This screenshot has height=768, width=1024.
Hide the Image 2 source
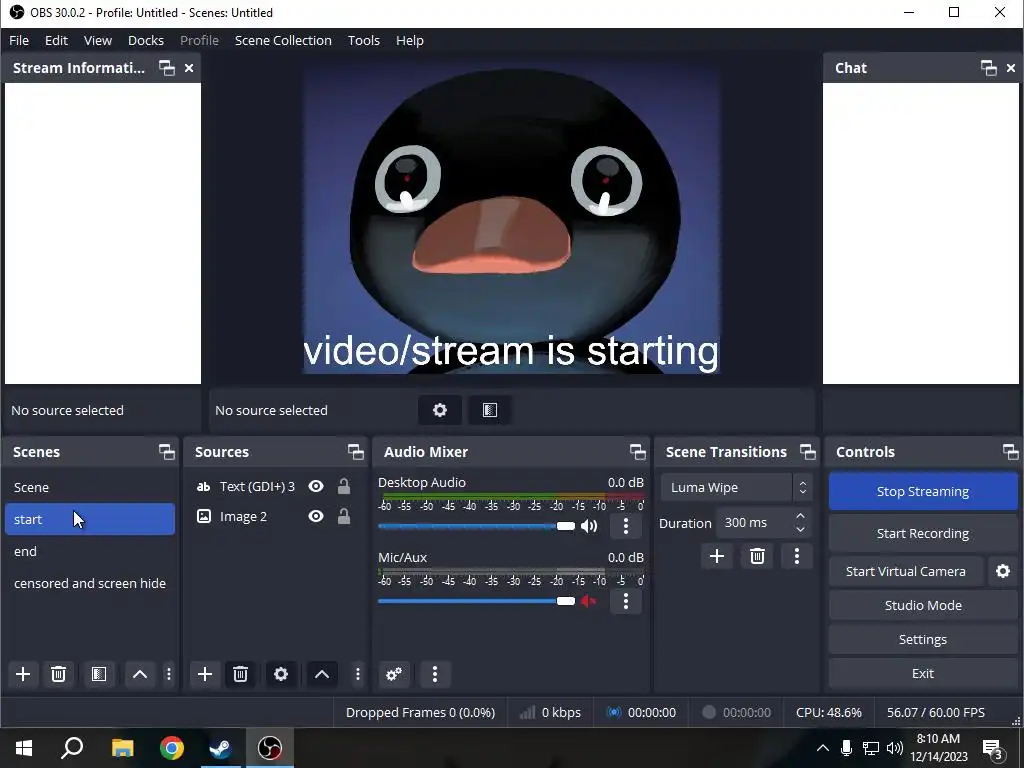(316, 517)
